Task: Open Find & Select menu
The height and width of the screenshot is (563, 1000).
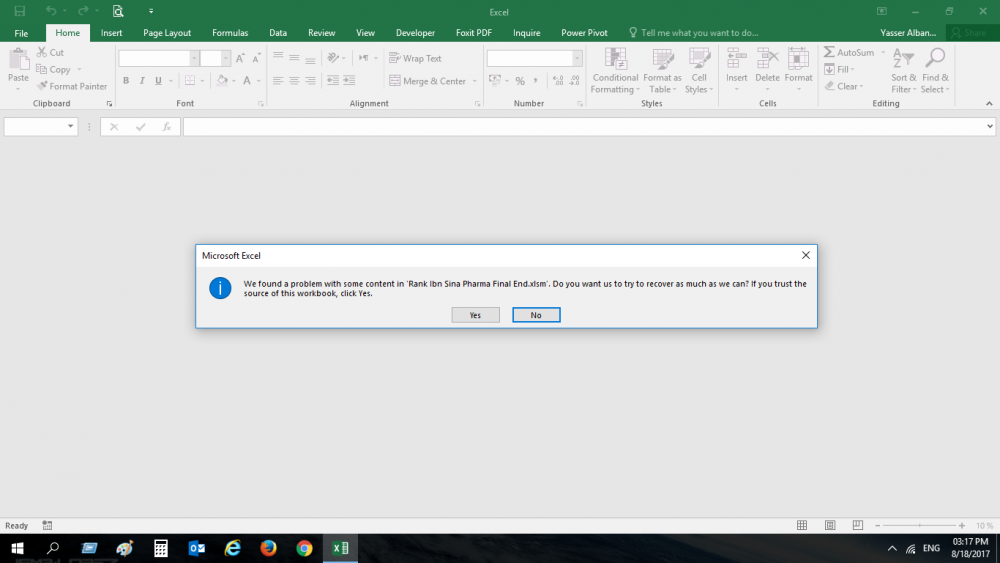Action: coord(935,71)
